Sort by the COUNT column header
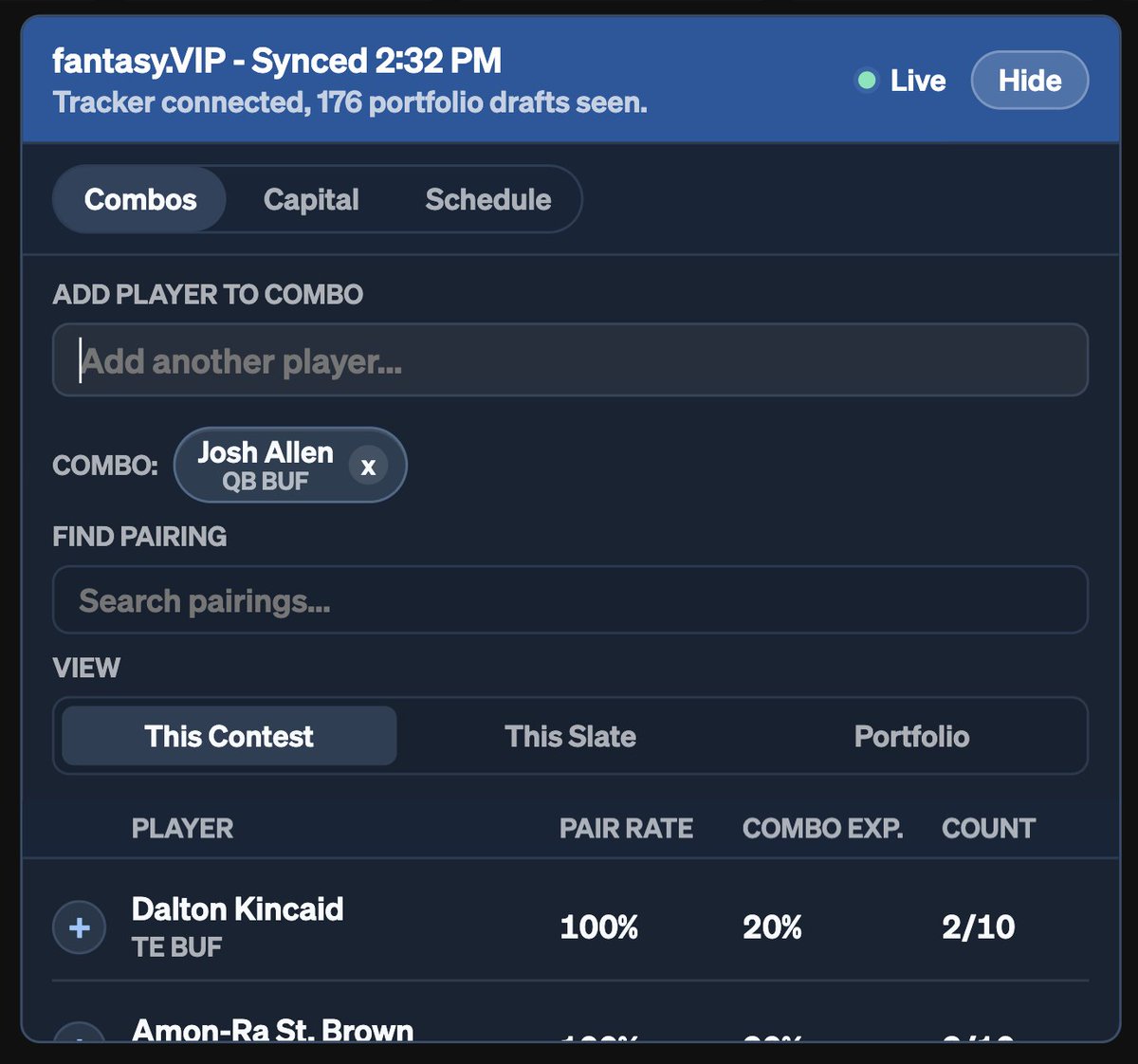Image resolution: width=1138 pixels, height=1064 pixels. pyautogui.click(x=988, y=828)
